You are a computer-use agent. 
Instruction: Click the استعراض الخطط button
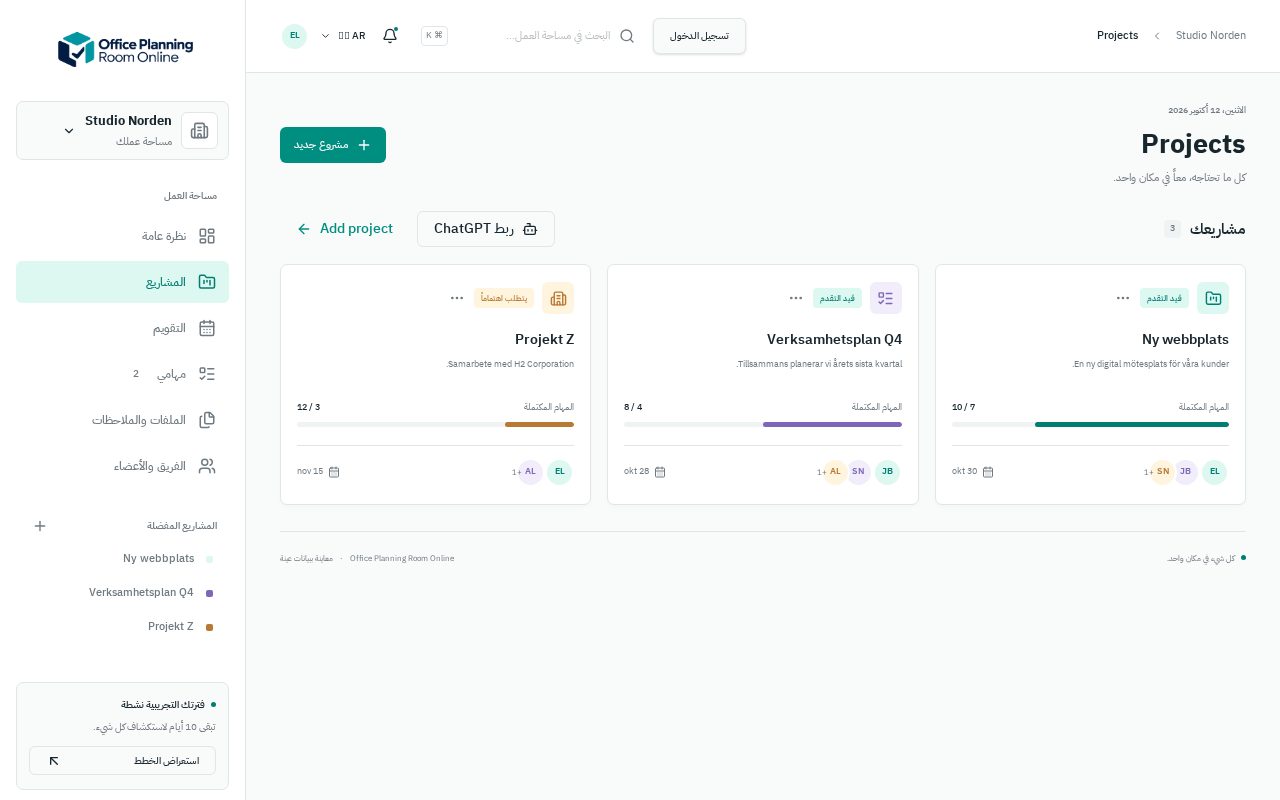tap(122, 761)
